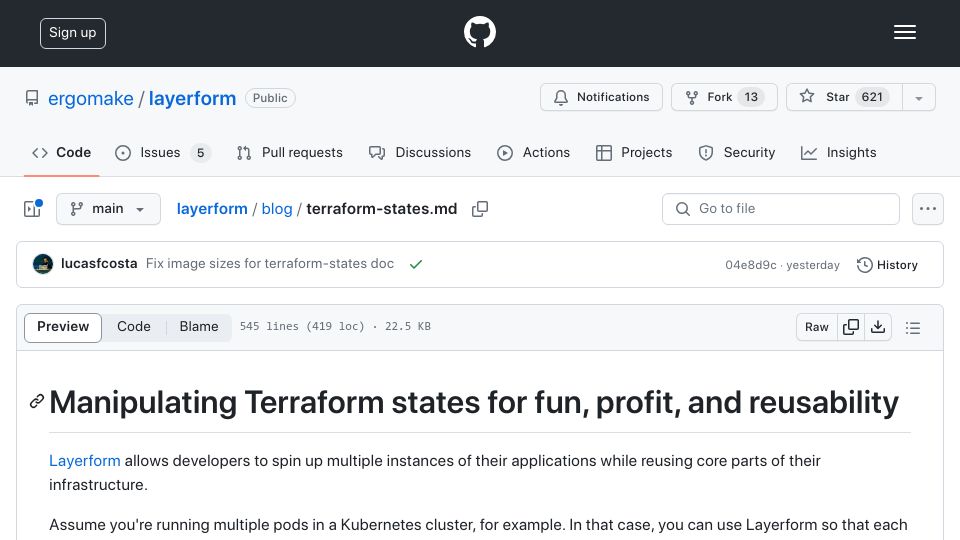This screenshot has width=960, height=540.
Task: Open the Discussions tab
Action: [420, 152]
